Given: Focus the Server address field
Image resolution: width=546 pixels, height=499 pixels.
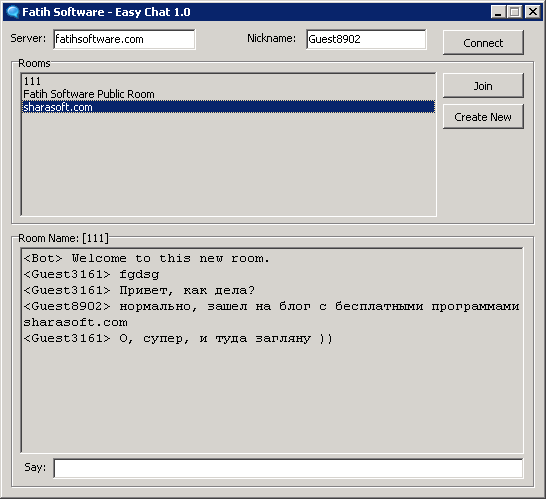Looking at the screenshot, I should [x=124, y=39].
